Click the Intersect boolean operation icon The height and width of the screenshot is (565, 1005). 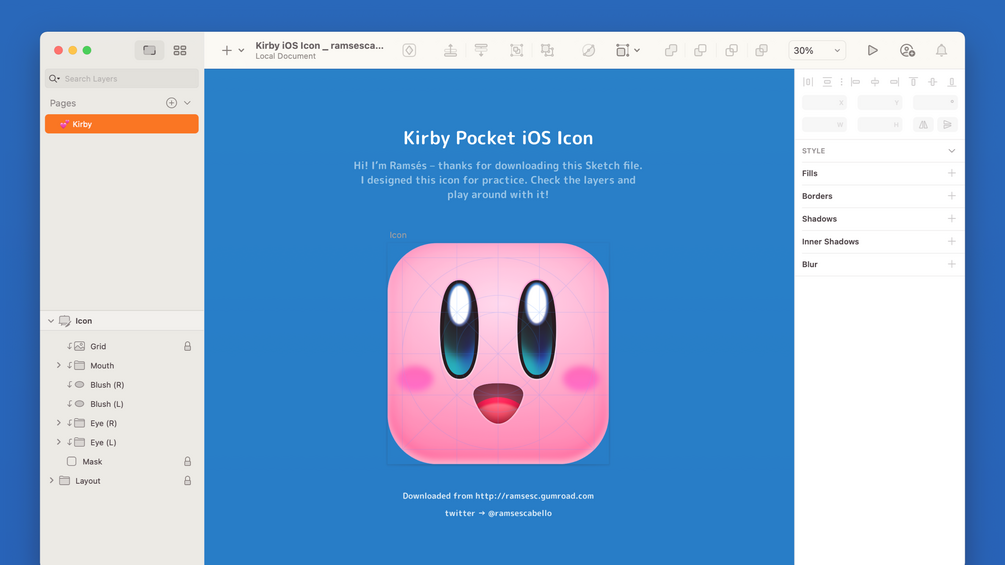[731, 50]
